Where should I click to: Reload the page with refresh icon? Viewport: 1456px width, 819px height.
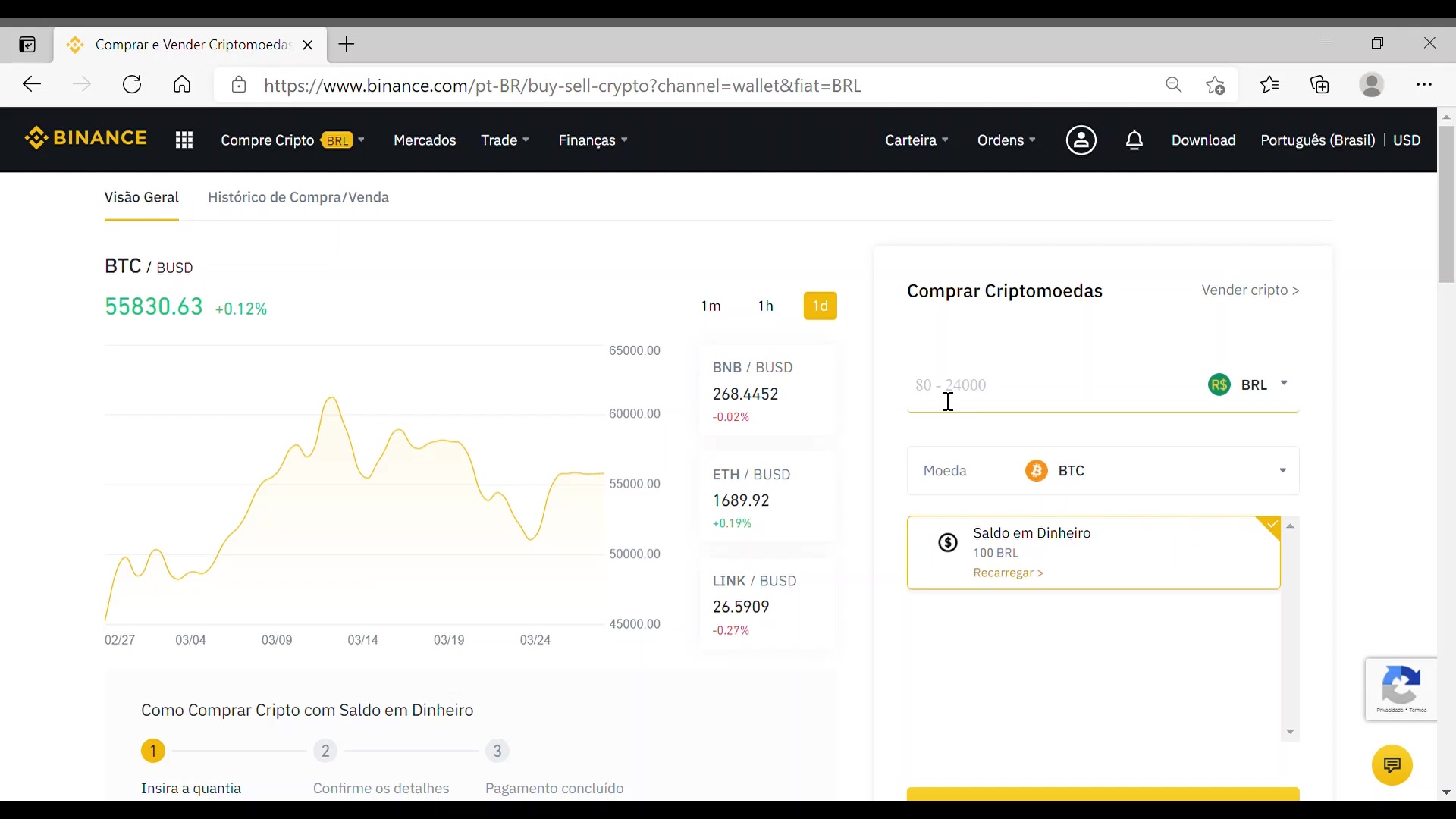[132, 84]
